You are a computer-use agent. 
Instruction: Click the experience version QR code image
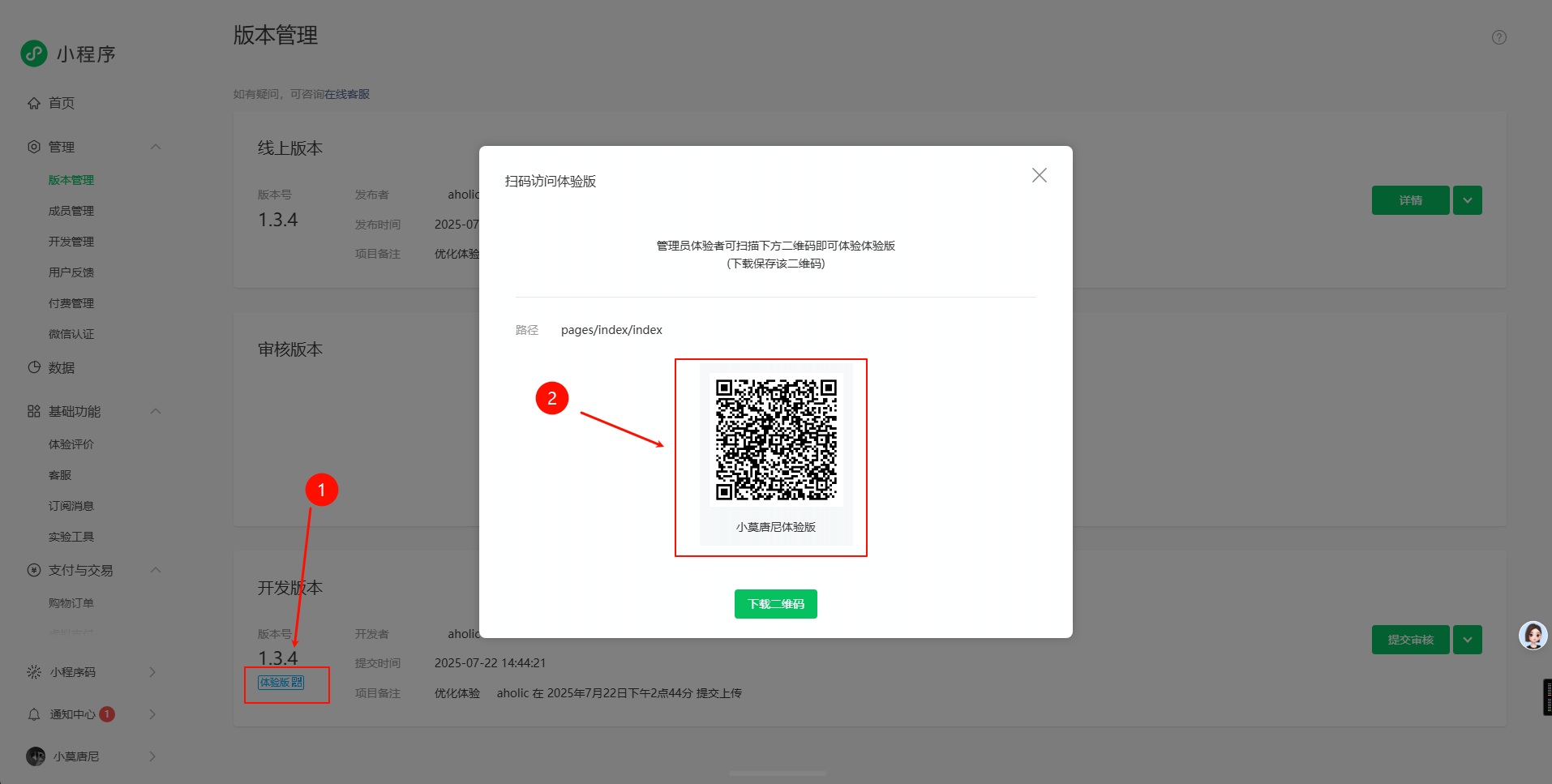click(776, 439)
